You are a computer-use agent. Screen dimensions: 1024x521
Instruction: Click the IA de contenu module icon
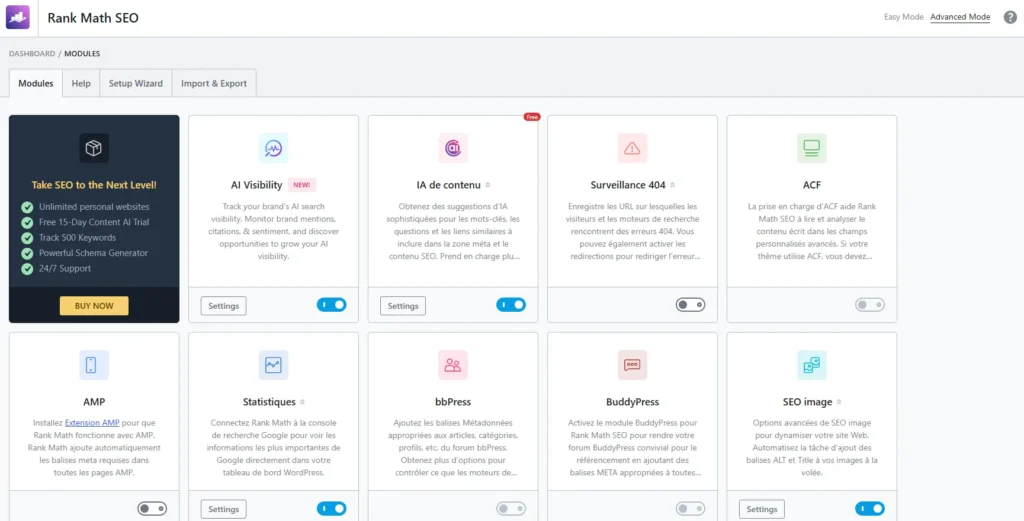(453, 148)
